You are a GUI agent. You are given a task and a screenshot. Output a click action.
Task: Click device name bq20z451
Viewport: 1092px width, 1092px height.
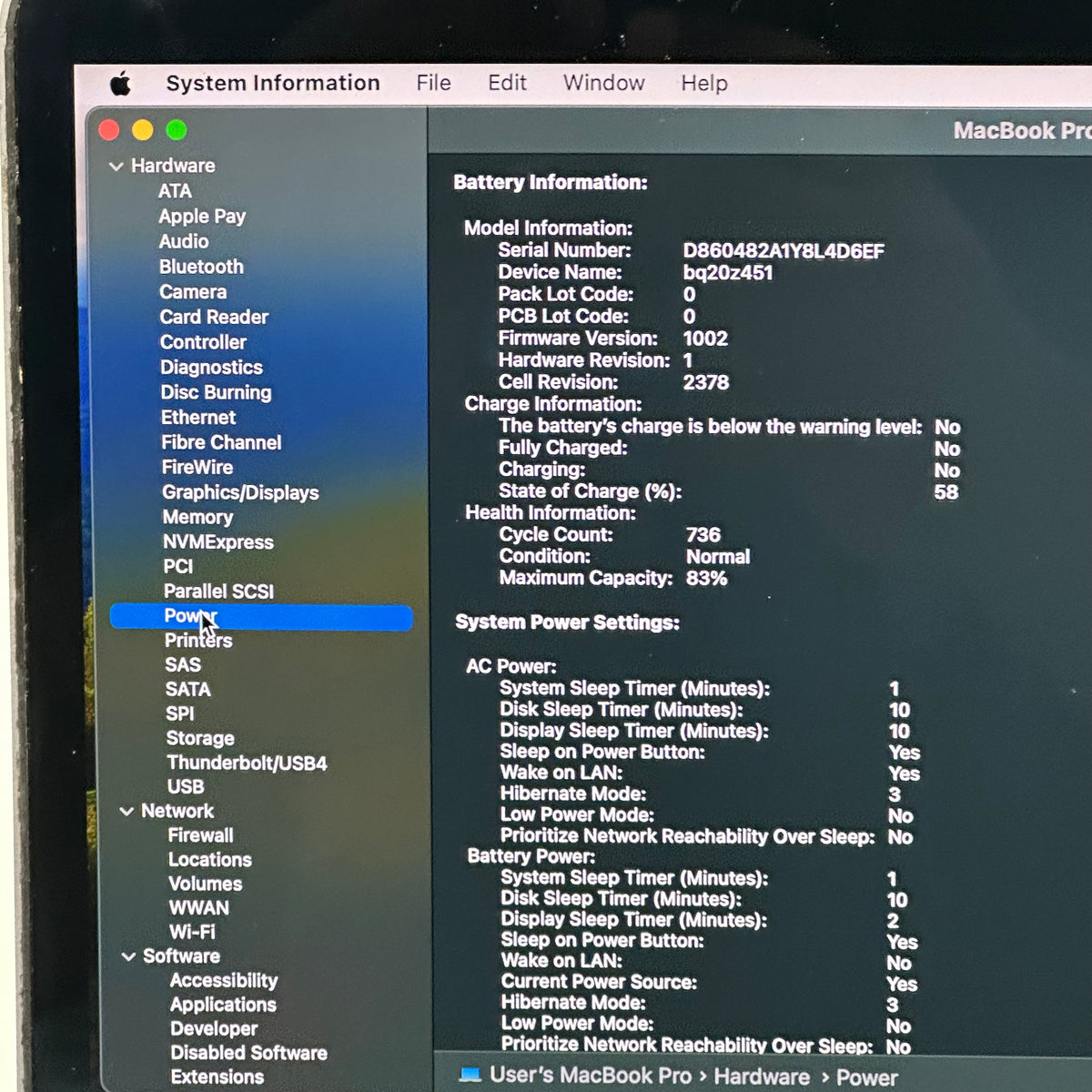[728, 273]
